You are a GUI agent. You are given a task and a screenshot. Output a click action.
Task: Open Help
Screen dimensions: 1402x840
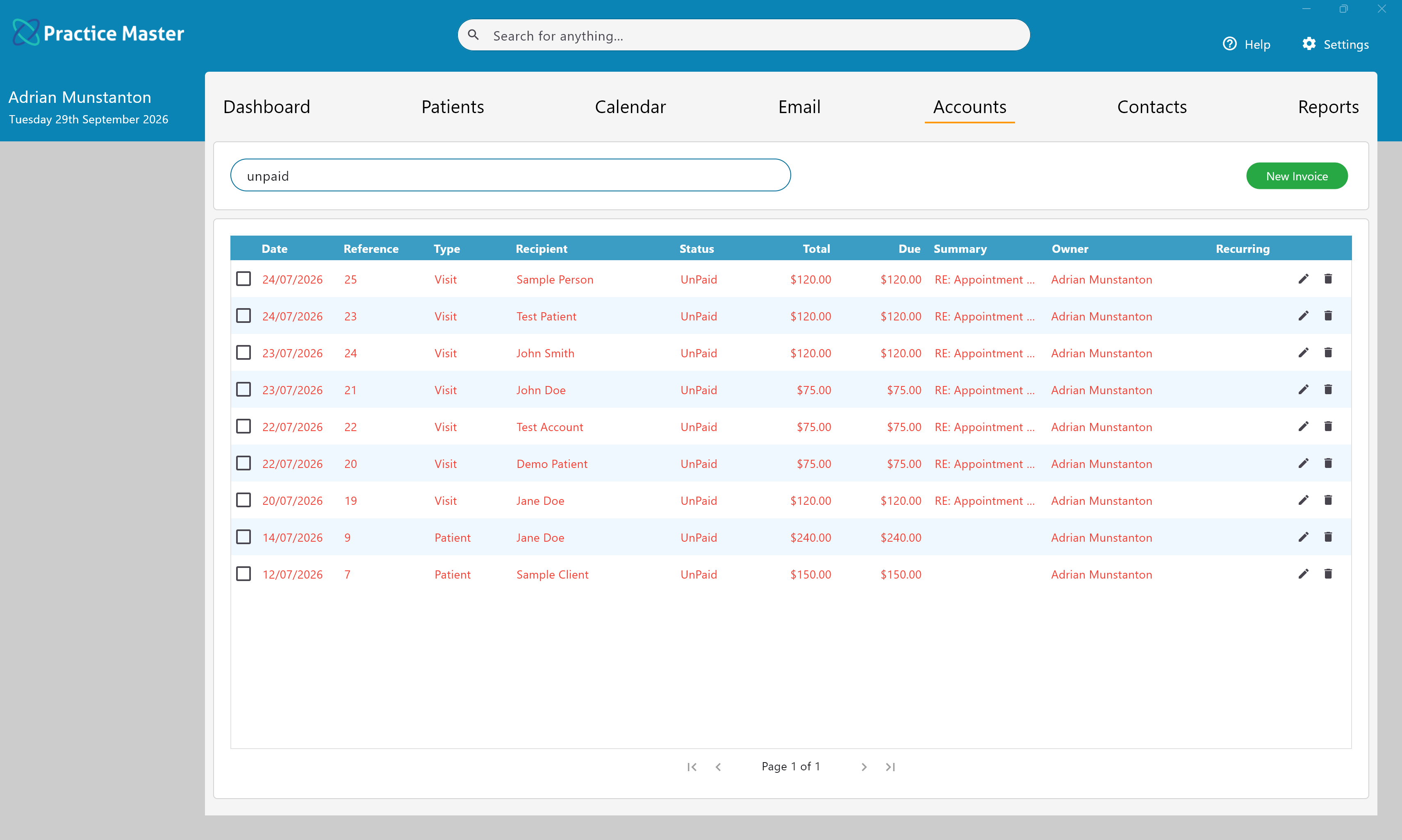(x=1246, y=44)
